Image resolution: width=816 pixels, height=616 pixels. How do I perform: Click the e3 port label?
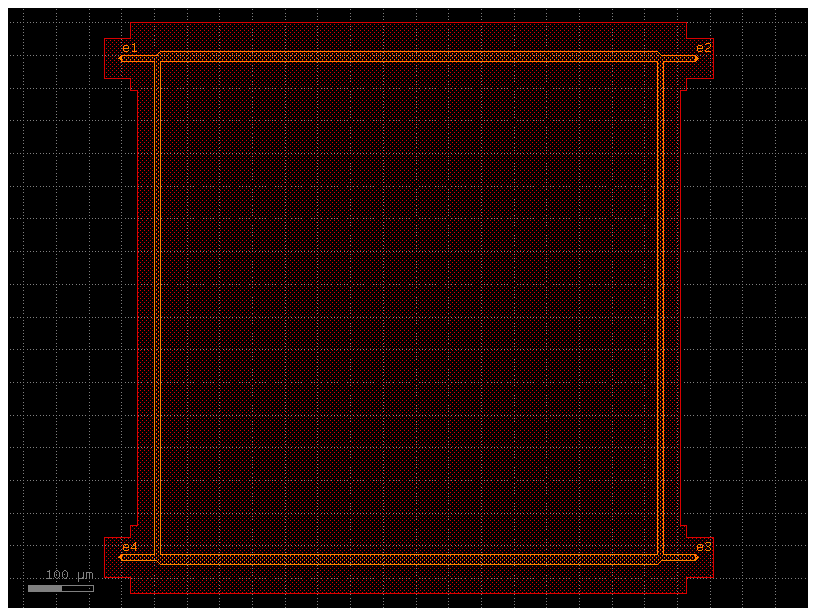coord(704,546)
